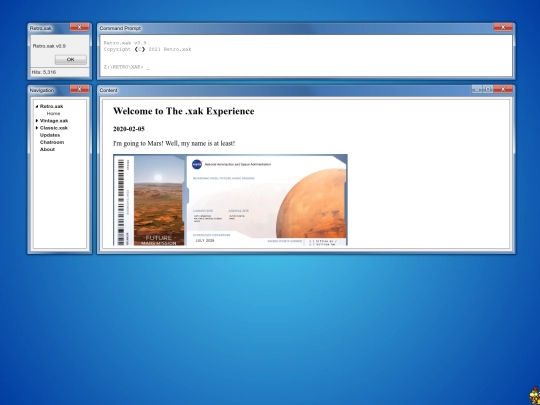Click the NASA logo on boarding pass
The image size is (540, 405).
tap(197, 164)
